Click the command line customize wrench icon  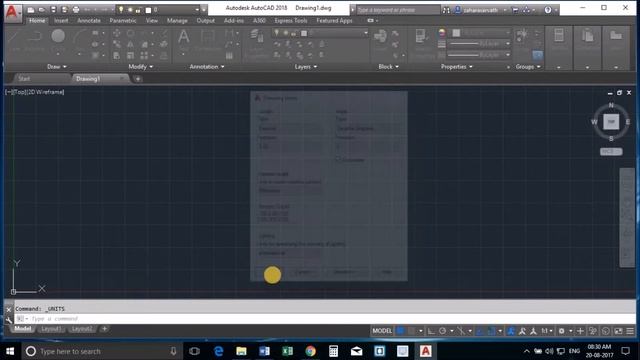pyautogui.click(x=9, y=319)
